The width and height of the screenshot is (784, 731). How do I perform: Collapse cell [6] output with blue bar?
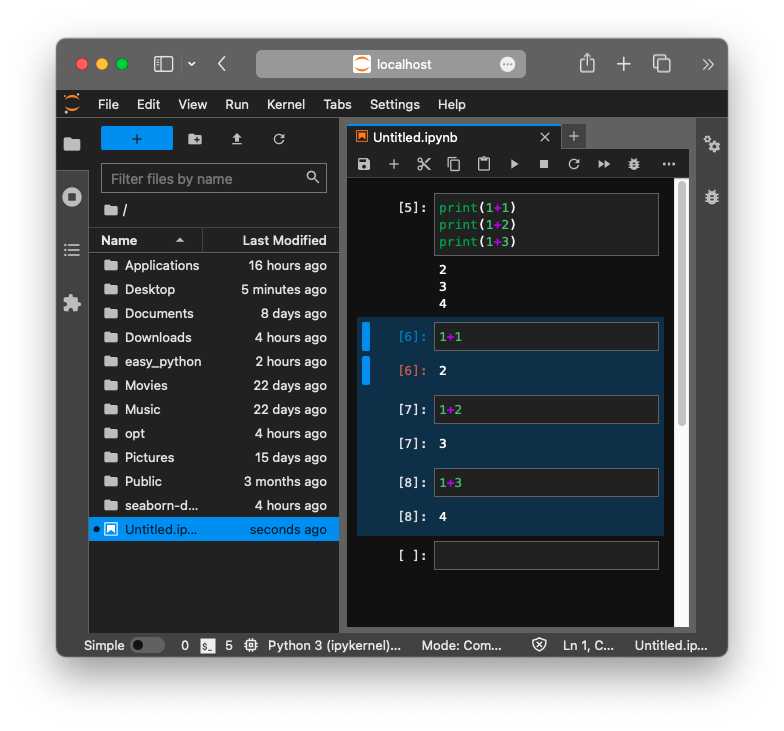point(366,370)
